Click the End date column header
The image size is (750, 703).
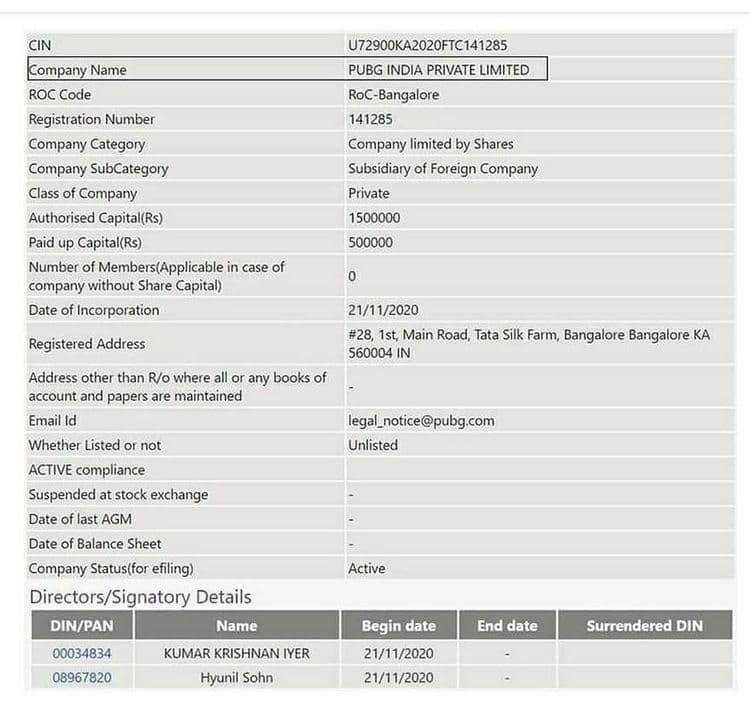pyautogui.click(x=507, y=626)
